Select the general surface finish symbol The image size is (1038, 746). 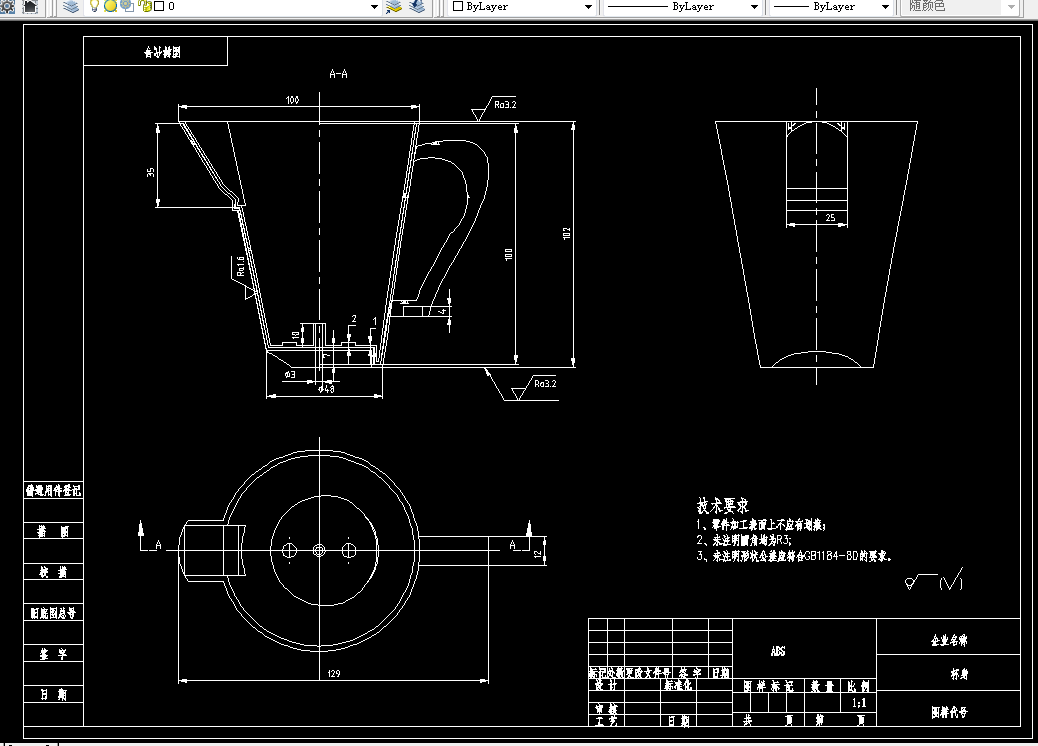click(x=933, y=580)
